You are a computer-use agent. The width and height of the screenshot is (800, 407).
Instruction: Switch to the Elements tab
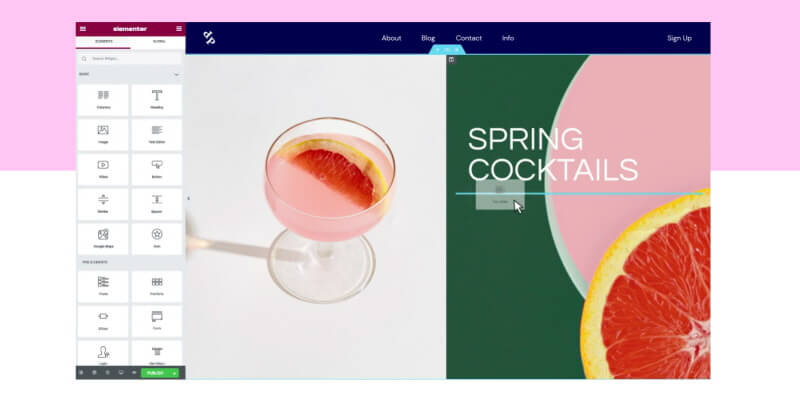pyautogui.click(x=104, y=42)
